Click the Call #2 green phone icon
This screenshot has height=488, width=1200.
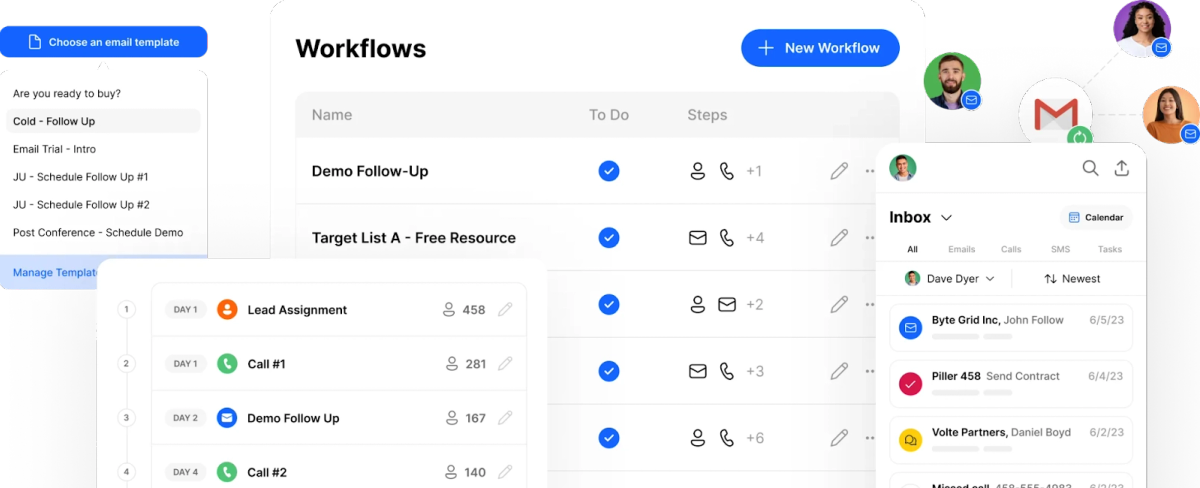[227, 472]
